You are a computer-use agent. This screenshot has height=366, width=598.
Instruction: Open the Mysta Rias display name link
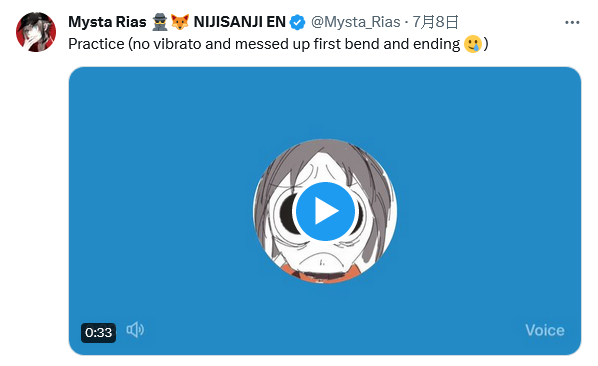pyautogui.click(x=107, y=22)
